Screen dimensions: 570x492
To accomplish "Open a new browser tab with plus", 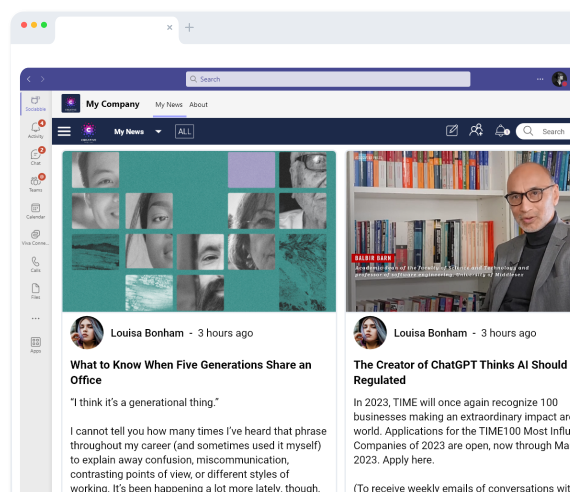I will 189,27.
